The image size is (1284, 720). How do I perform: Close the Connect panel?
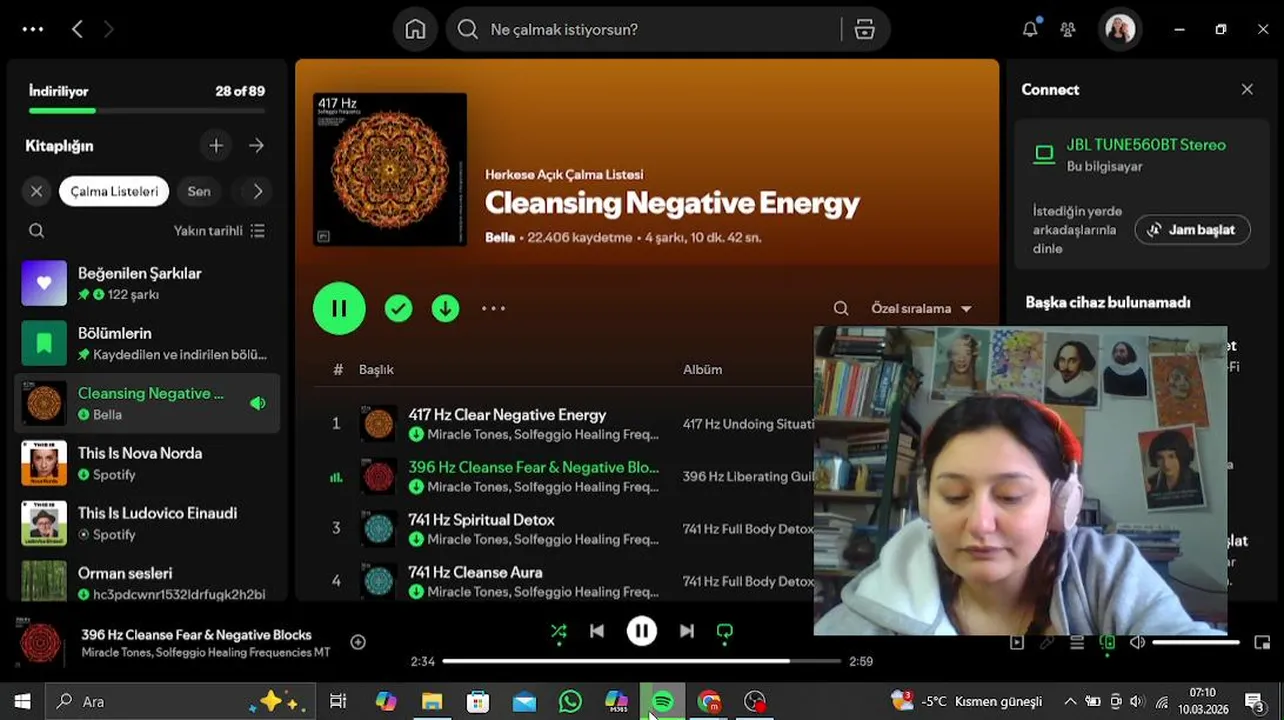click(x=1247, y=89)
